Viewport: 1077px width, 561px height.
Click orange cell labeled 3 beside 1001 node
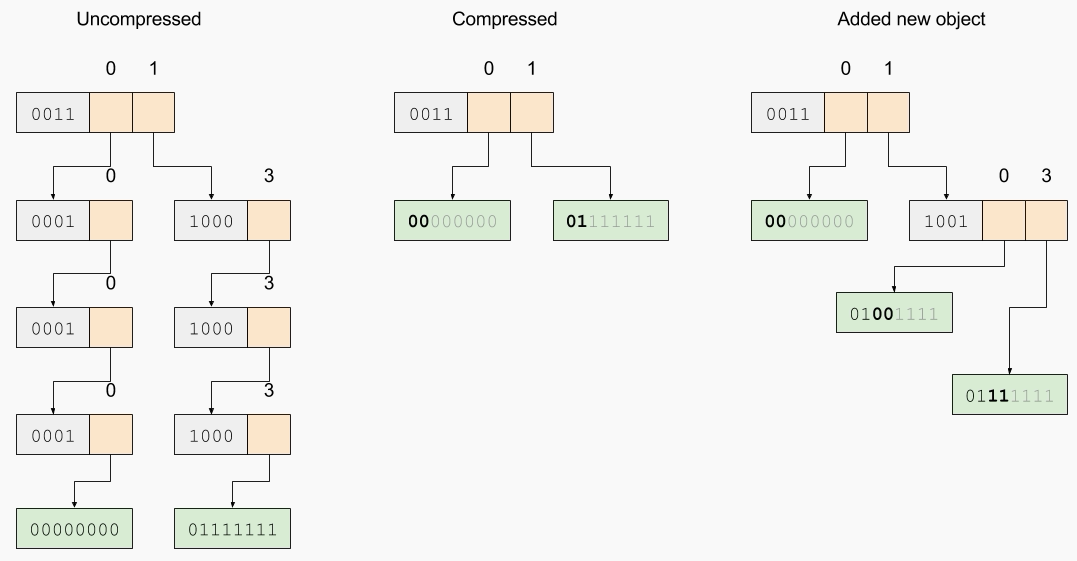point(1046,221)
